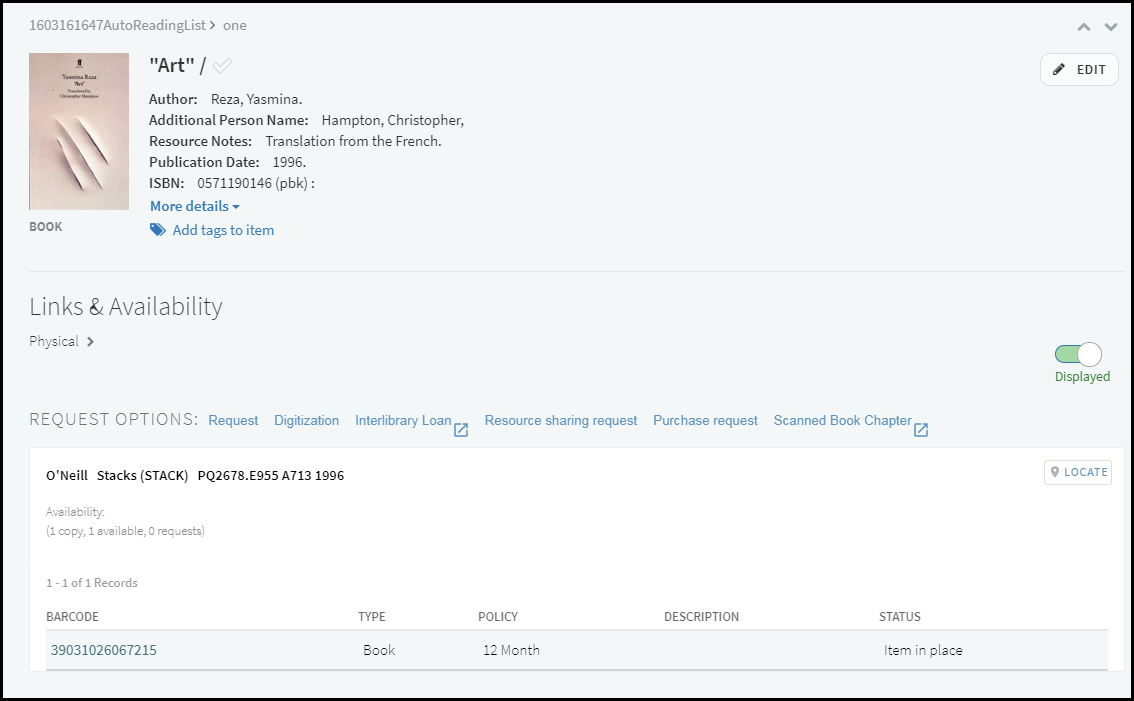Toggle the Displayed switch off
This screenshot has height=701, width=1134.
[x=1078, y=354]
